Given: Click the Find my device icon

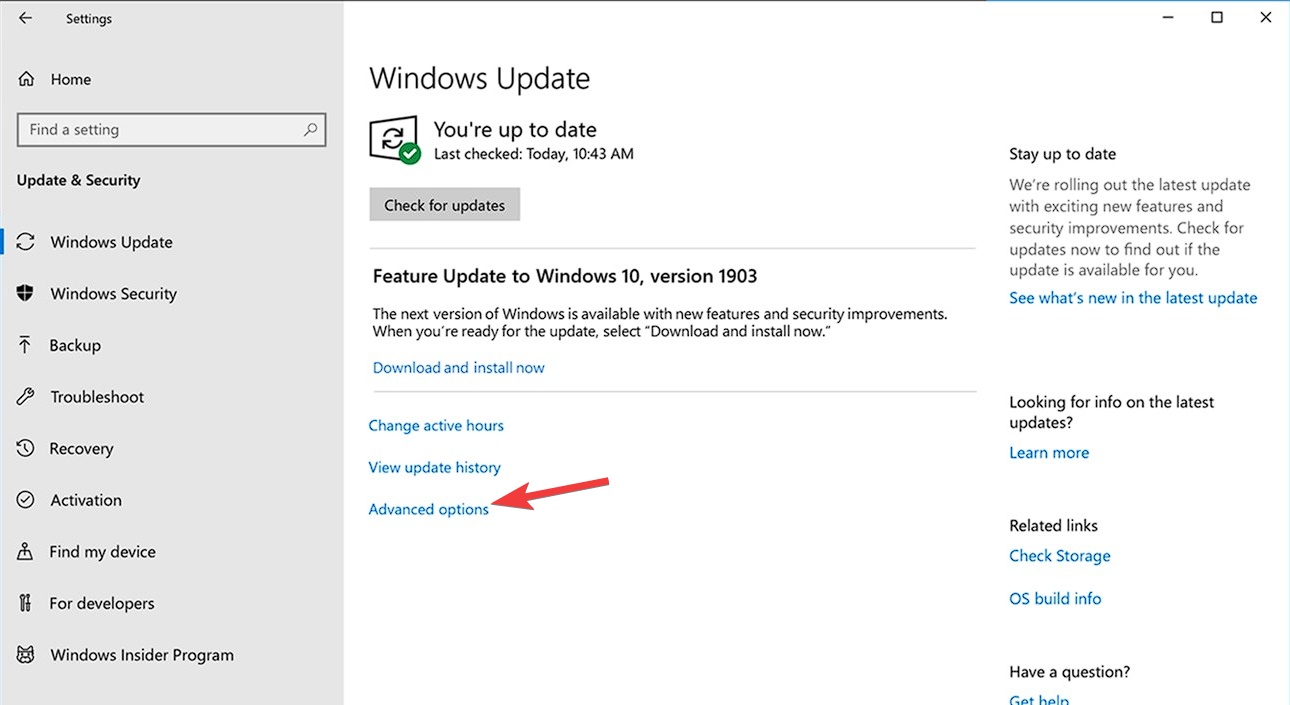Looking at the screenshot, I should [26, 552].
